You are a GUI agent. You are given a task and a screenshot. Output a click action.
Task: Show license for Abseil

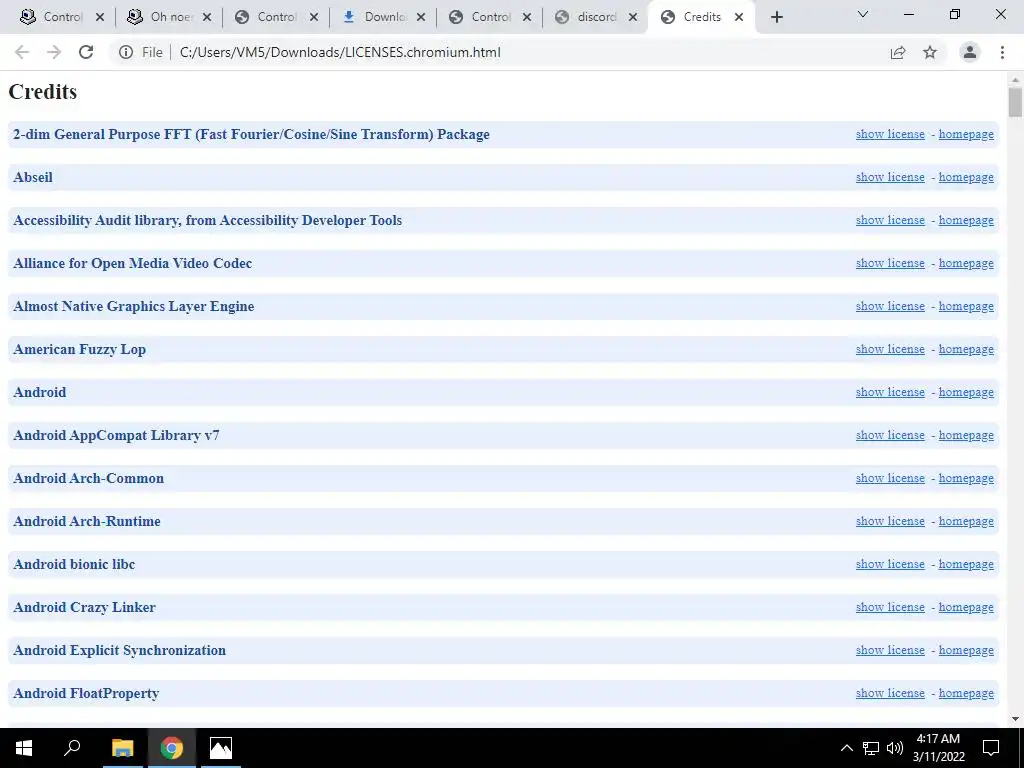point(890,178)
